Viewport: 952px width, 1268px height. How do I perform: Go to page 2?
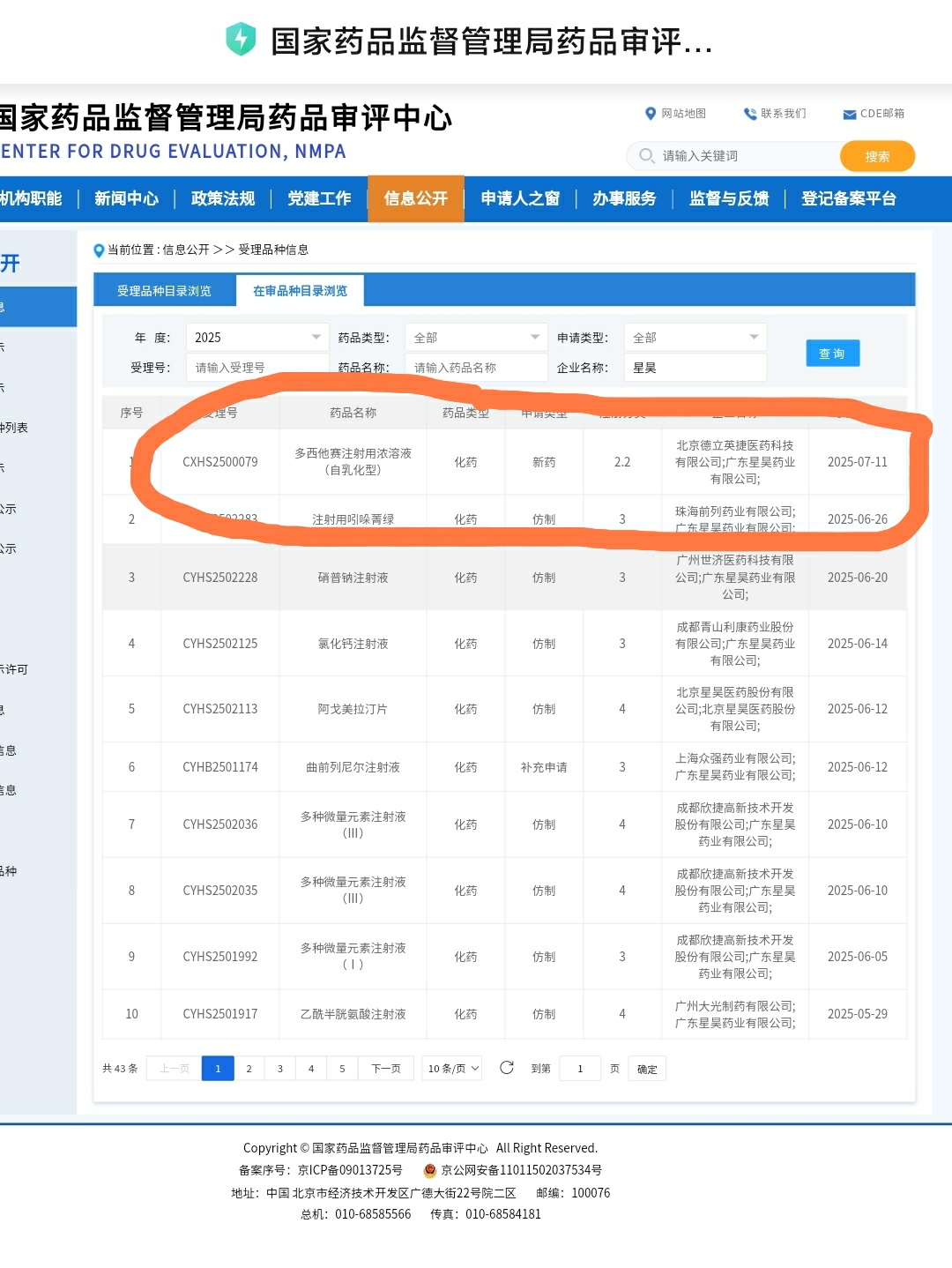point(249,1069)
